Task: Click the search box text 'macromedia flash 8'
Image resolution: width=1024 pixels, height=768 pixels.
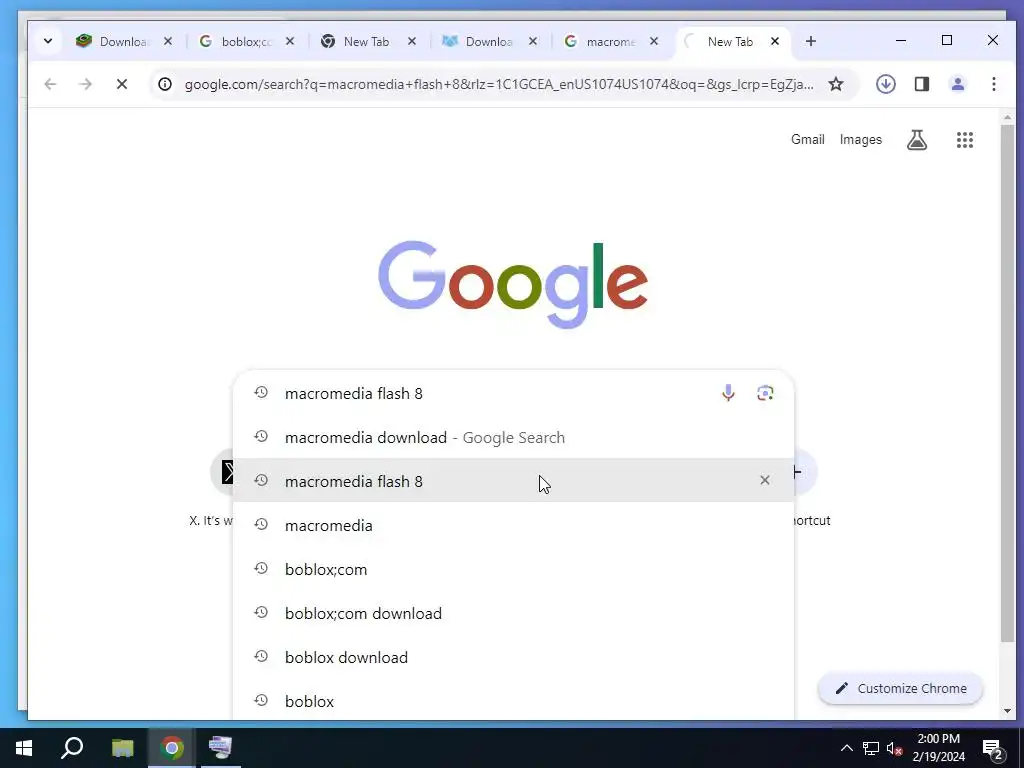Action: click(x=354, y=393)
